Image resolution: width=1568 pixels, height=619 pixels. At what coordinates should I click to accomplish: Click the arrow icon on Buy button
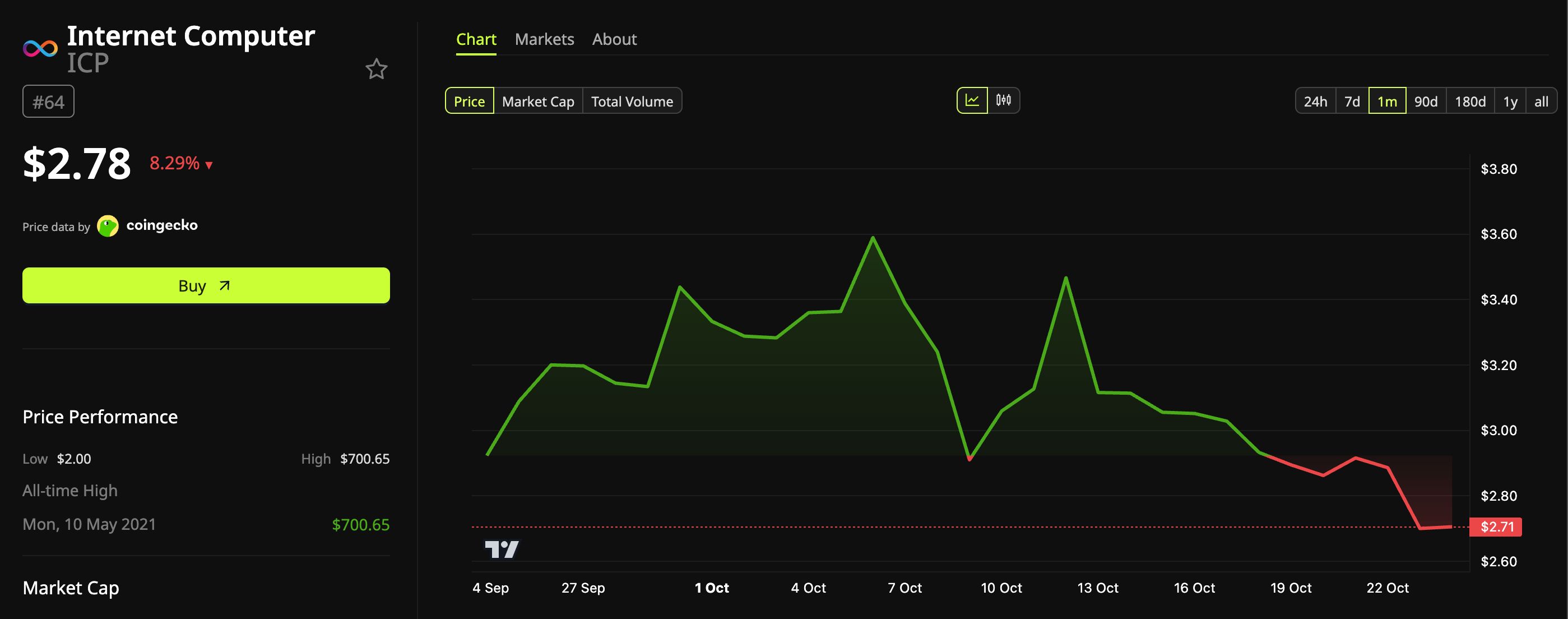coord(225,285)
